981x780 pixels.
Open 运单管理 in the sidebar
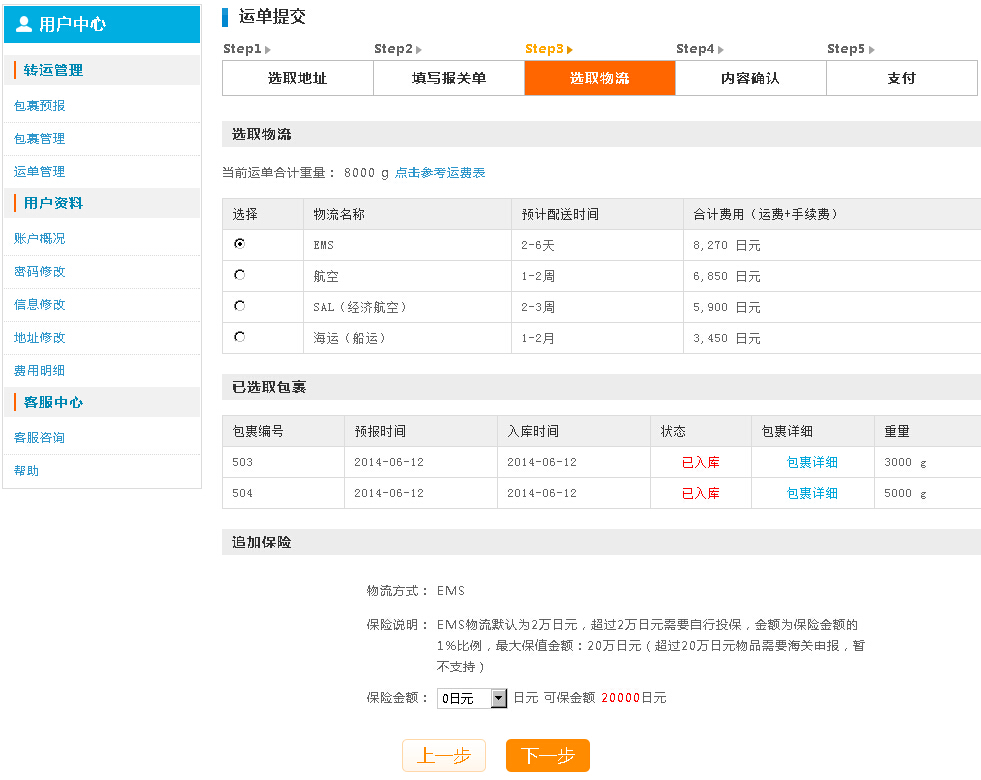(x=40, y=172)
